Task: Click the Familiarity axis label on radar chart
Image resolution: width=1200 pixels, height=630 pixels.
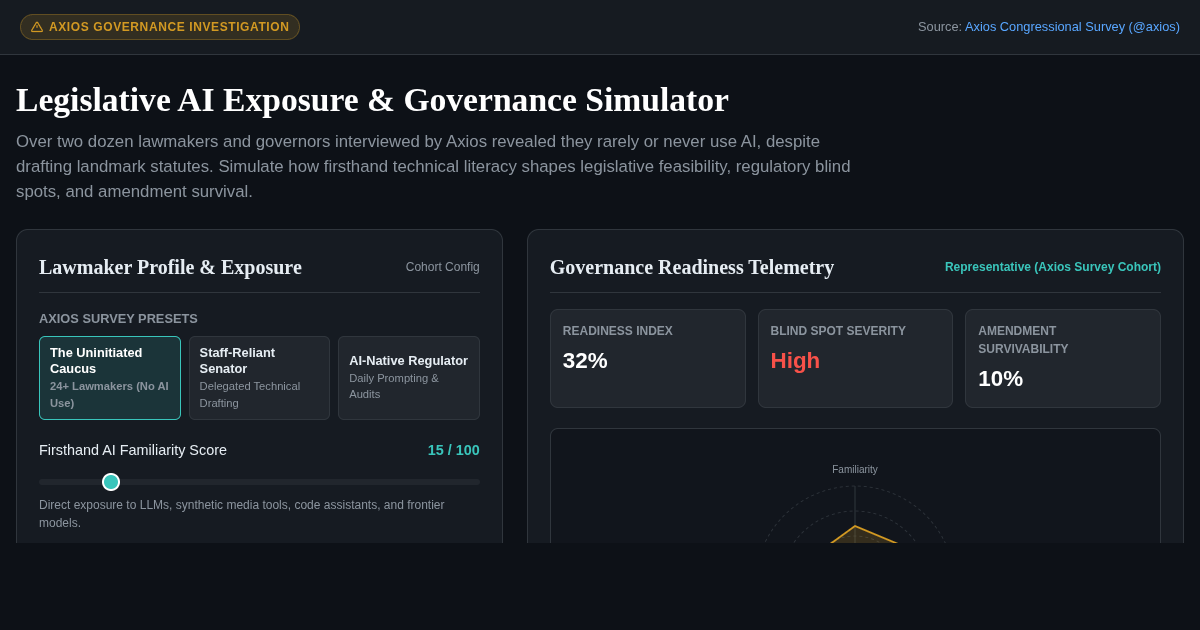Action: (855, 470)
